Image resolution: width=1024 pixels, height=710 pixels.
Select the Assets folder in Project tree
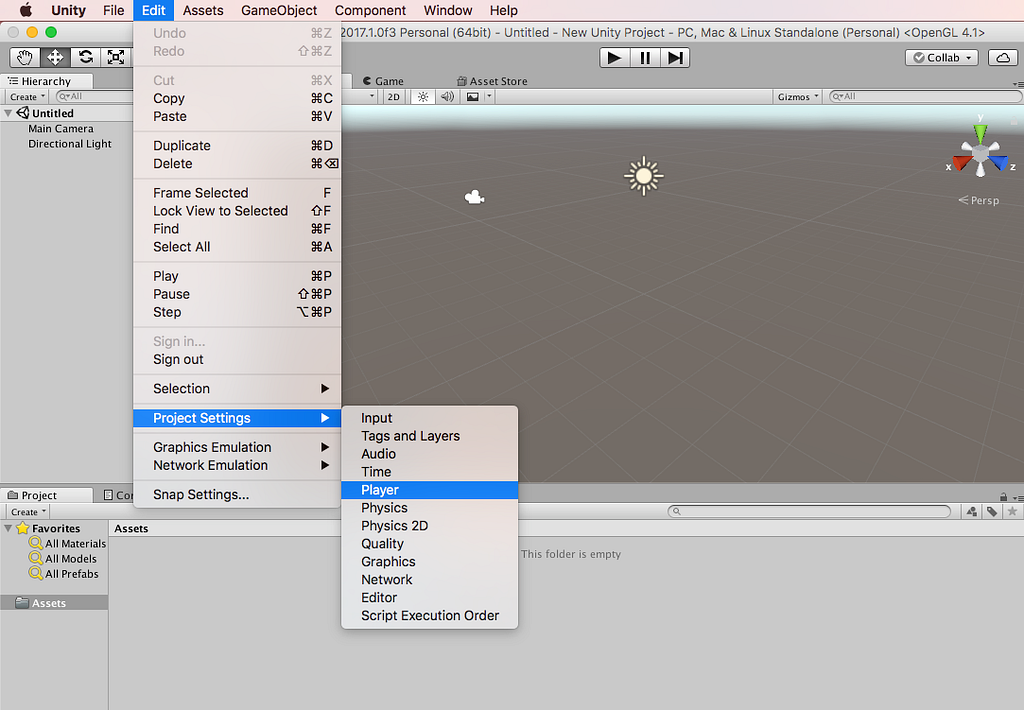54,603
